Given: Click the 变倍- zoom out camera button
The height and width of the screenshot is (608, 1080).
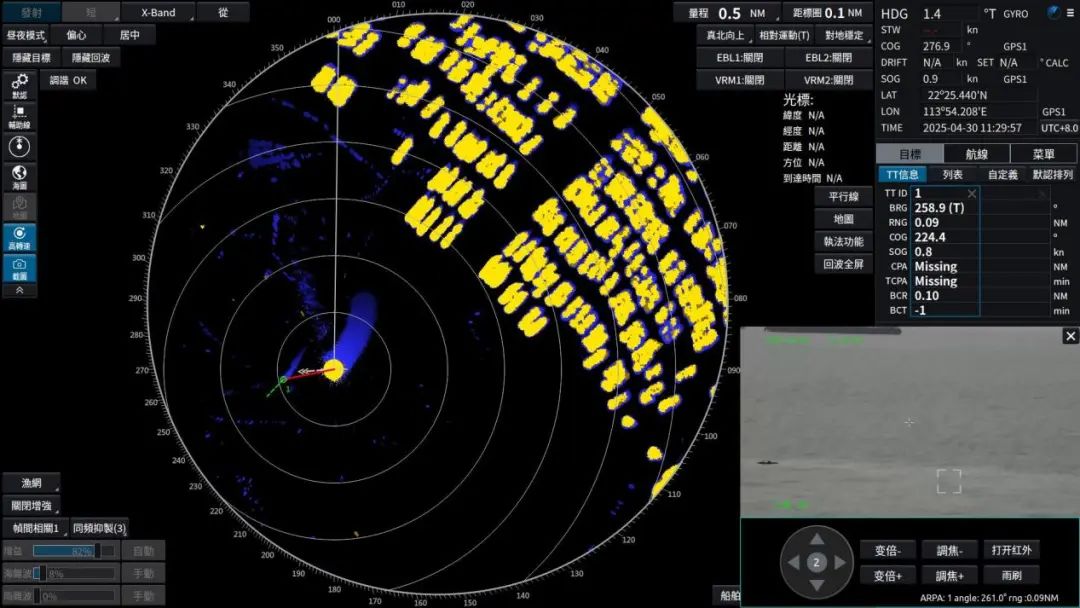Looking at the screenshot, I should pyautogui.click(x=888, y=550).
